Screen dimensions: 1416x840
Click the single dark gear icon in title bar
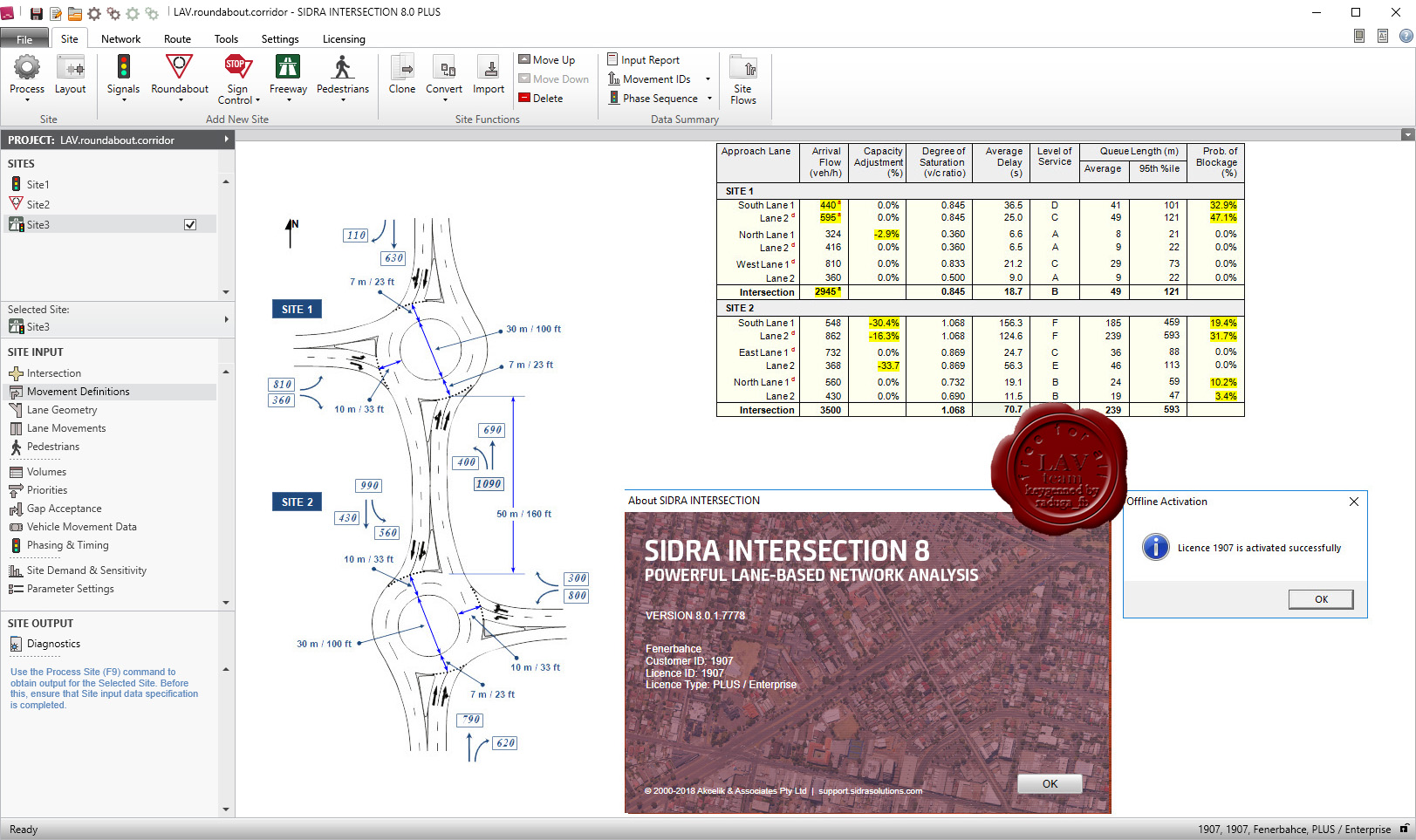(x=94, y=13)
